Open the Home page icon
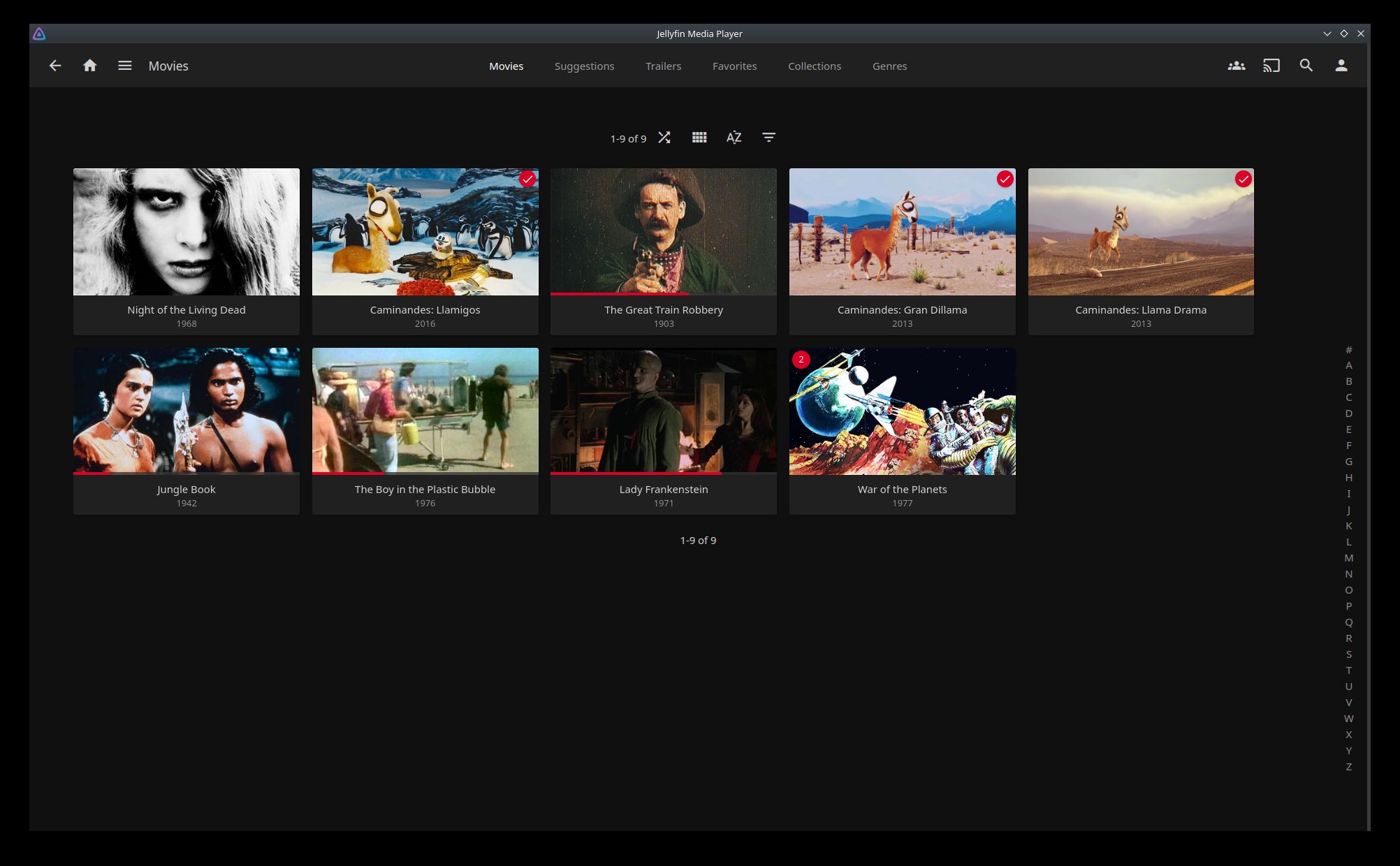This screenshot has width=1400, height=866. pyautogui.click(x=89, y=66)
